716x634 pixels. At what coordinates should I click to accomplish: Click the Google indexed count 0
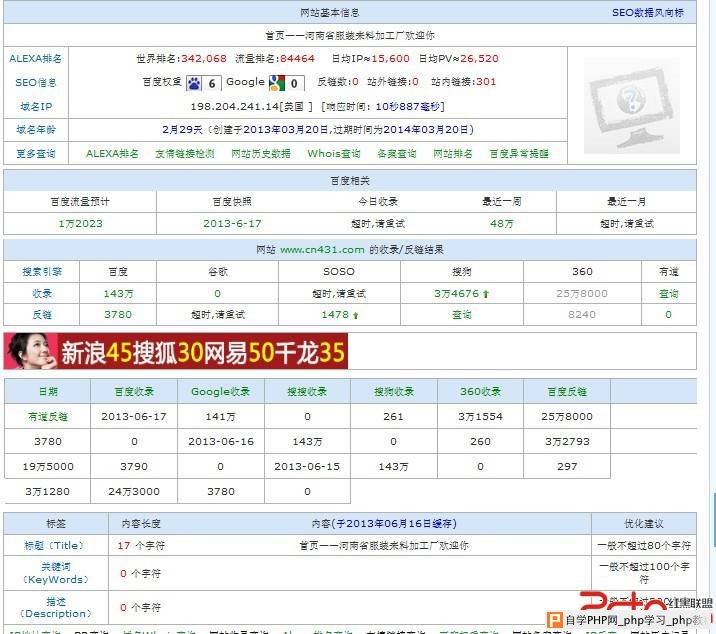217,294
